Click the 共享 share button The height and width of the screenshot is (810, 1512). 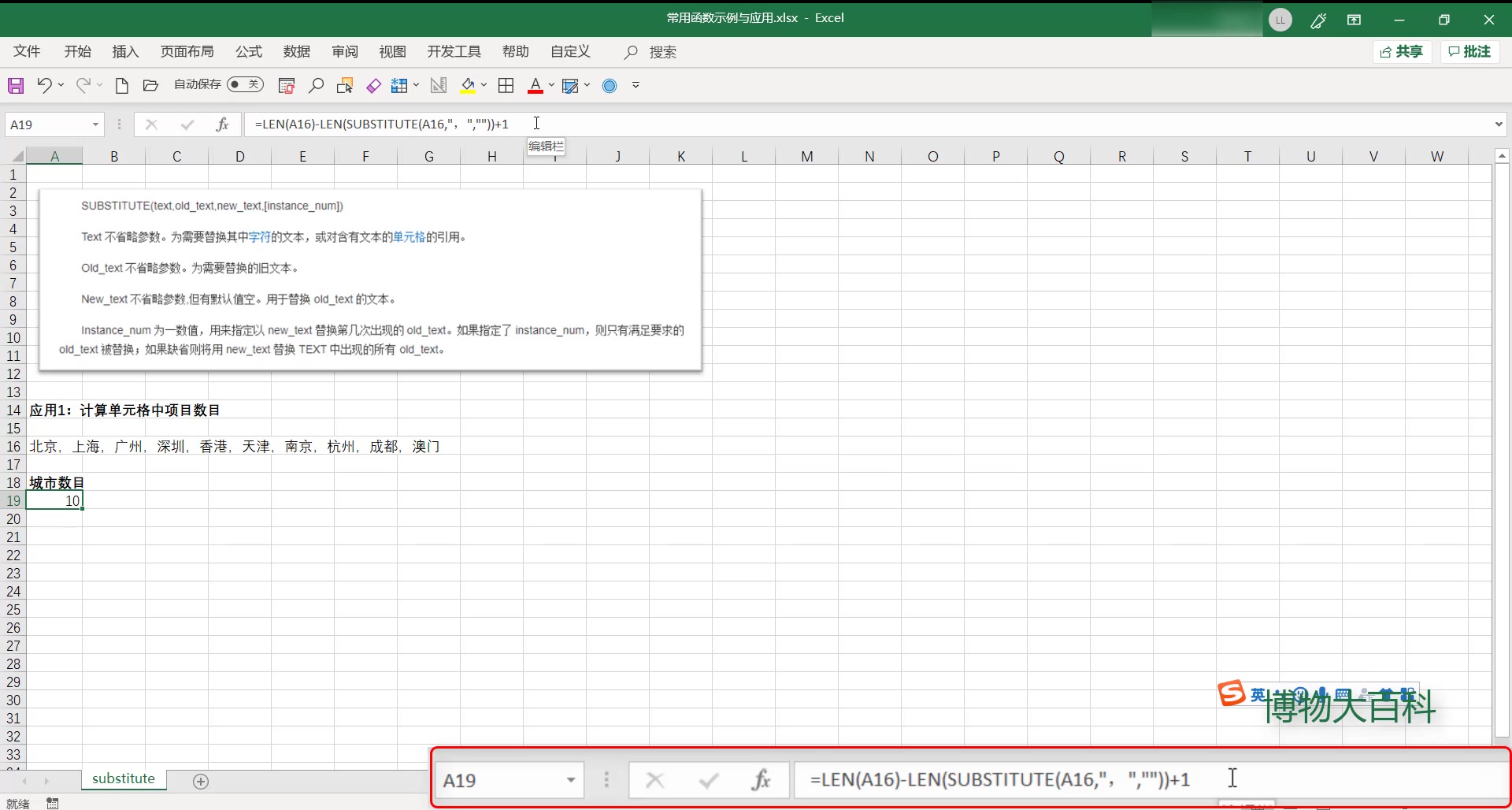tap(1402, 51)
